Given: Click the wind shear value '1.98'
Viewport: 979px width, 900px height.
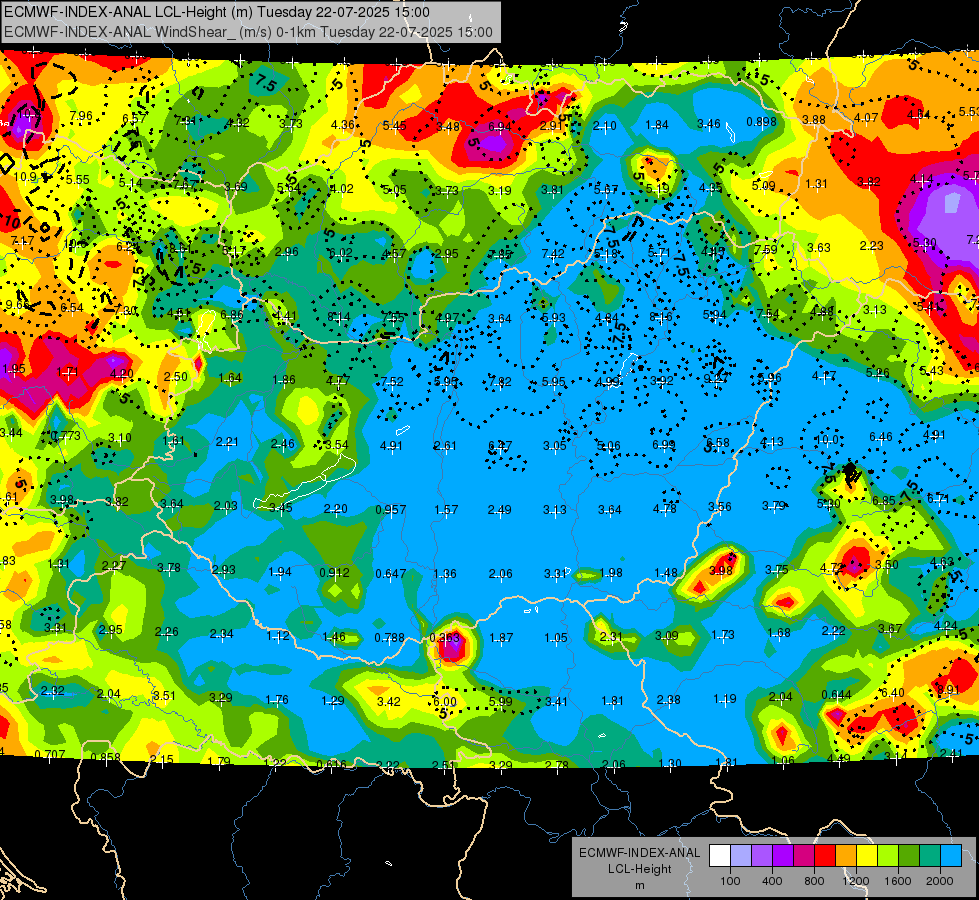Looking at the screenshot, I should 611,573.
